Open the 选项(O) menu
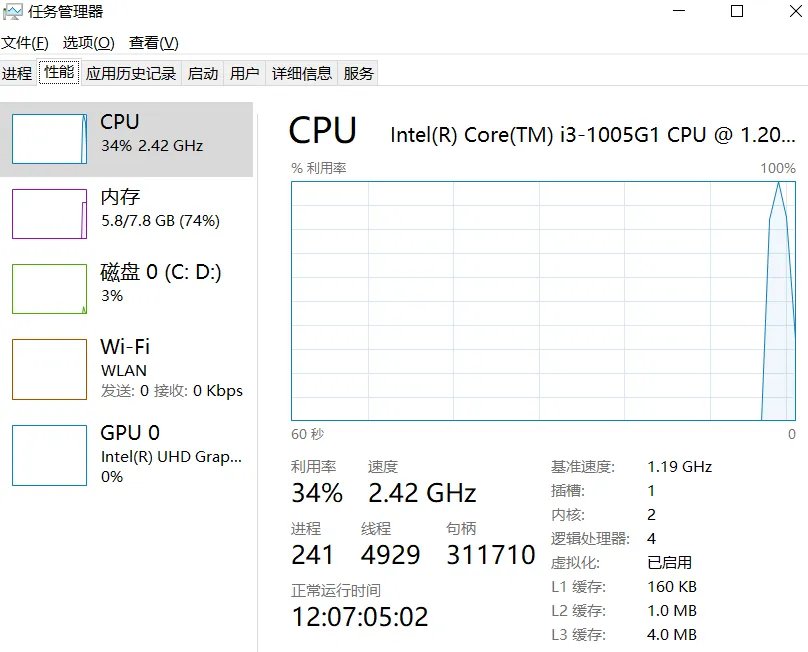Screen dimensions: 808x652 point(89,43)
